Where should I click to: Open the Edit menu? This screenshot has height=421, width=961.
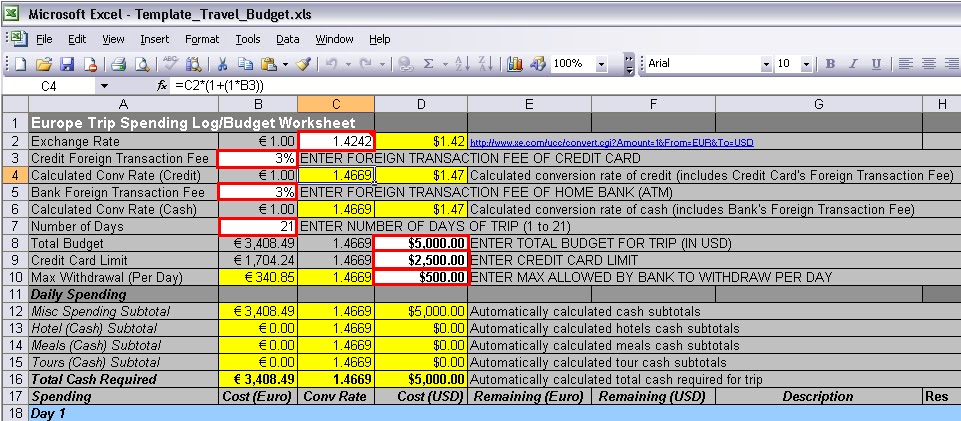(x=77, y=39)
